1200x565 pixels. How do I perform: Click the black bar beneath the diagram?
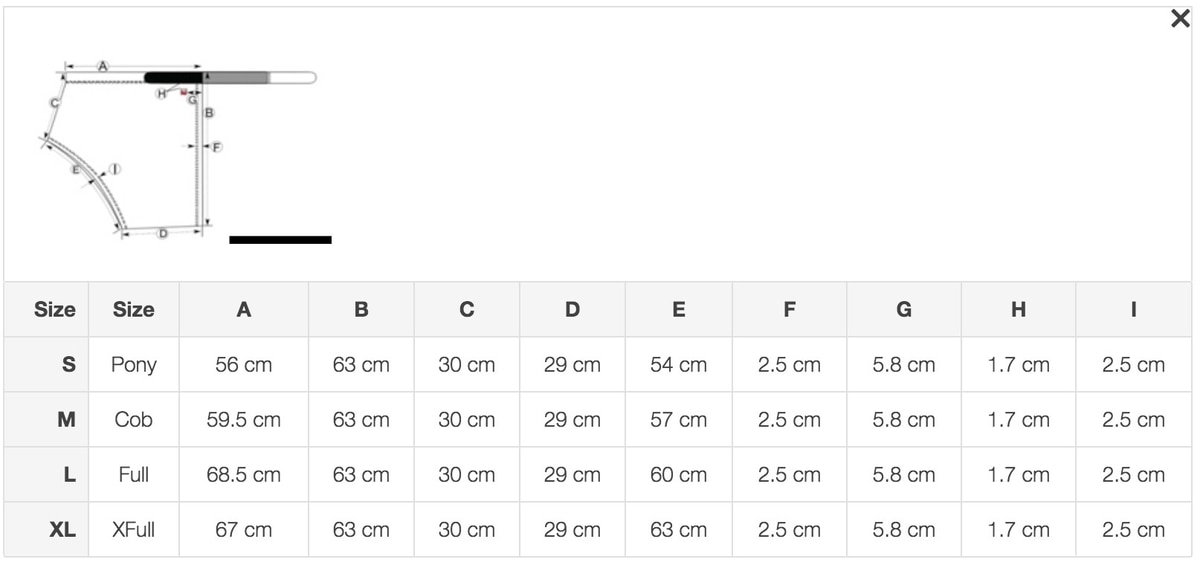tap(280, 239)
